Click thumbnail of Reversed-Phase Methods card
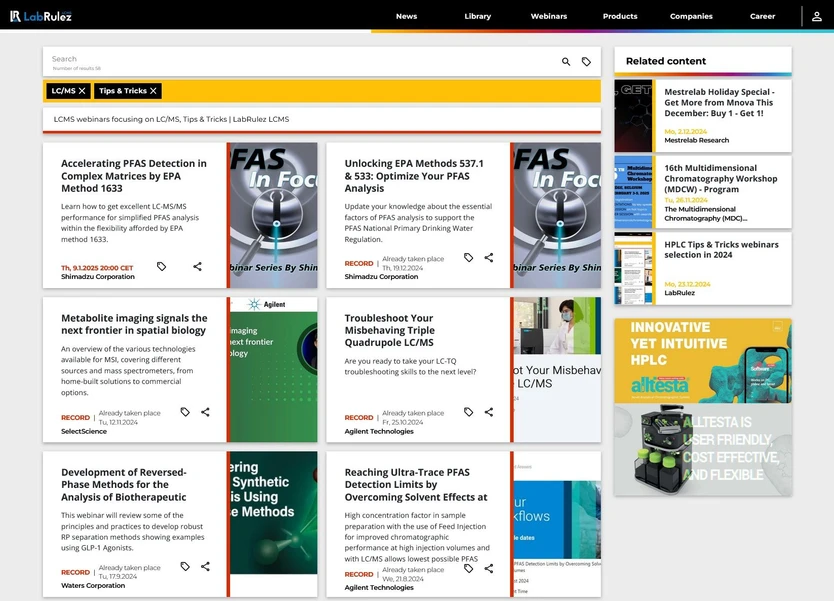The height and width of the screenshot is (601, 834). click(x=274, y=524)
